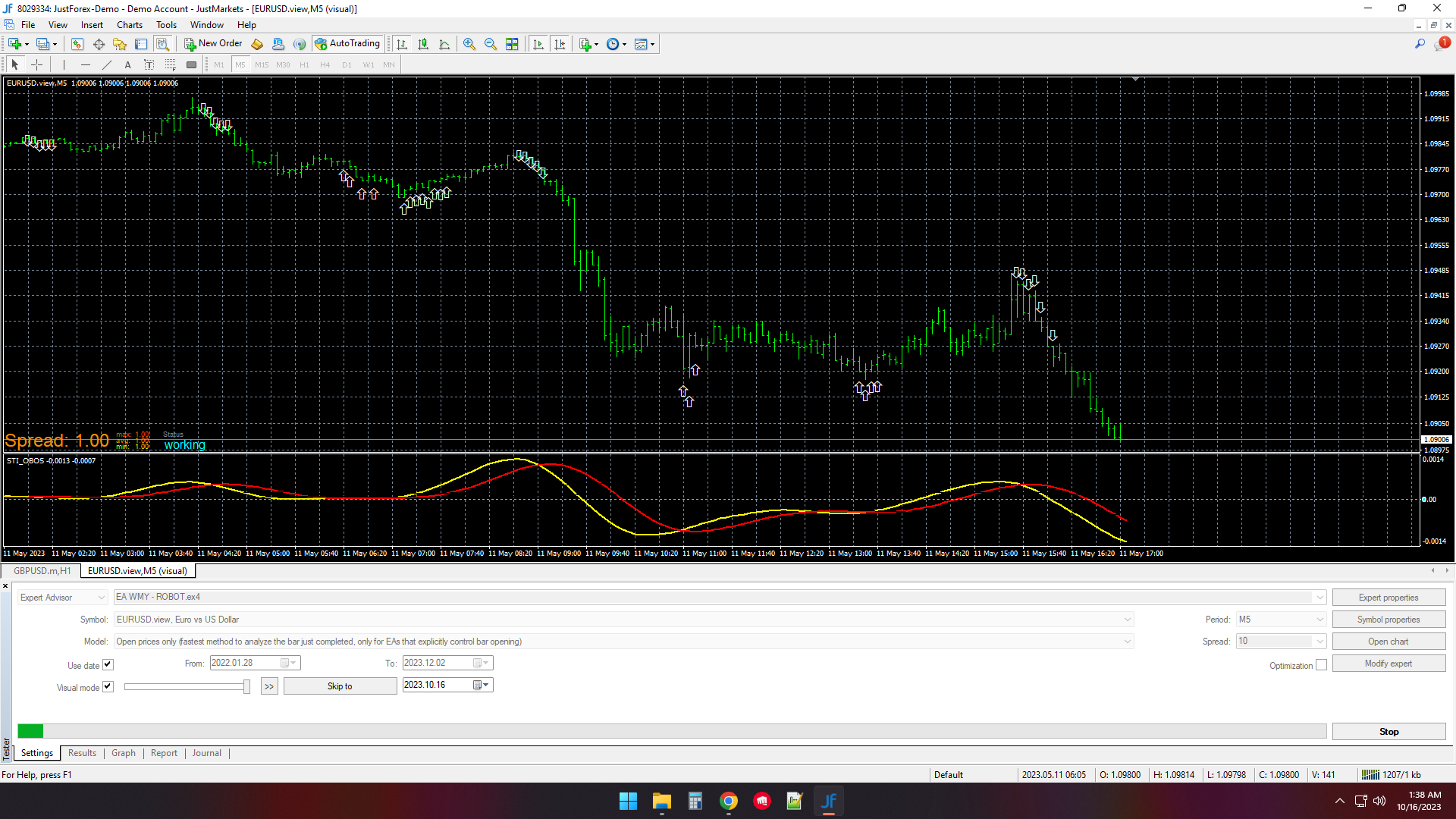
Task: Switch chart to M15 timeframe
Action: pyautogui.click(x=262, y=64)
